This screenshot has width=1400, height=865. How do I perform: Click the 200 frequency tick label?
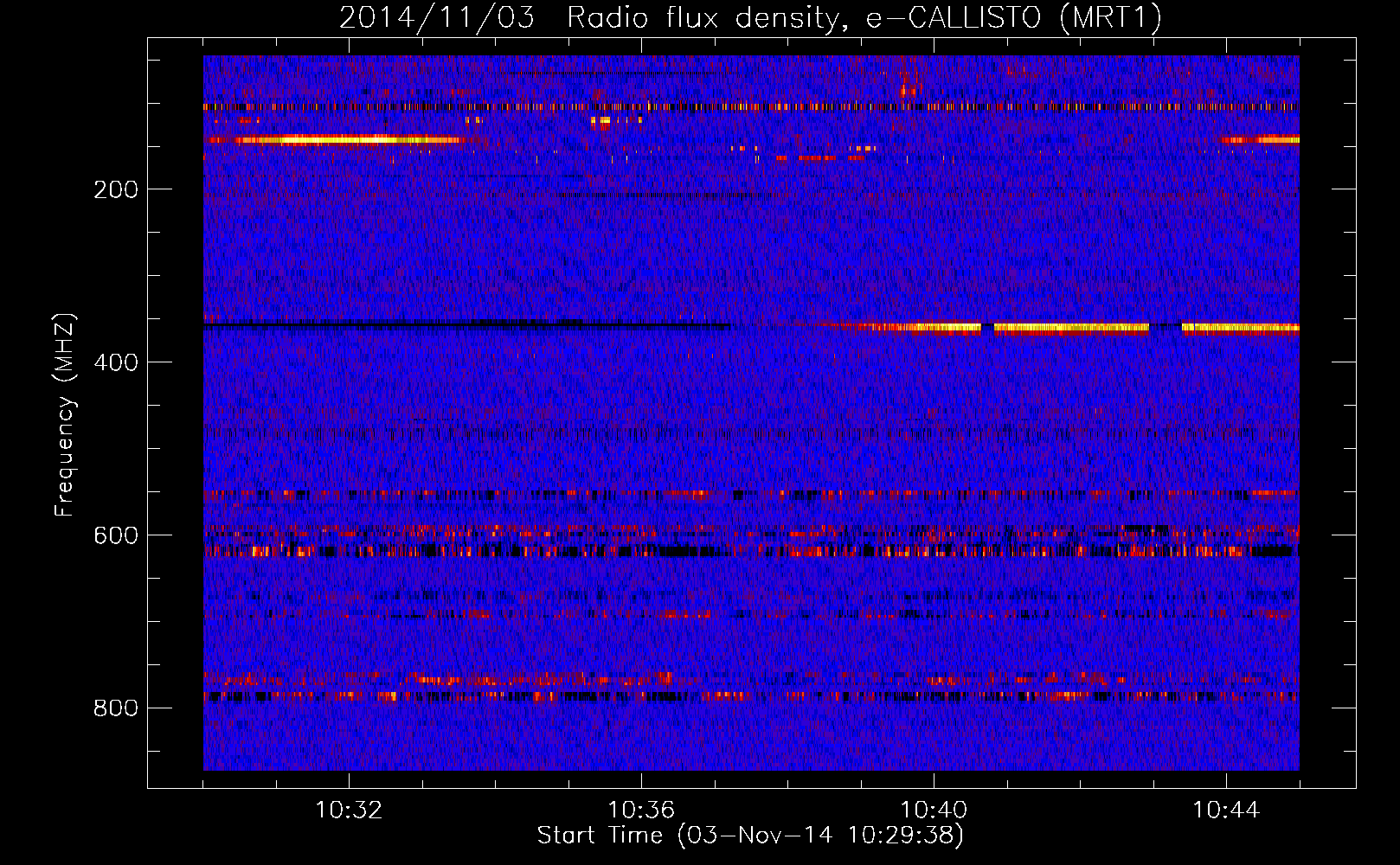(x=116, y=189)
